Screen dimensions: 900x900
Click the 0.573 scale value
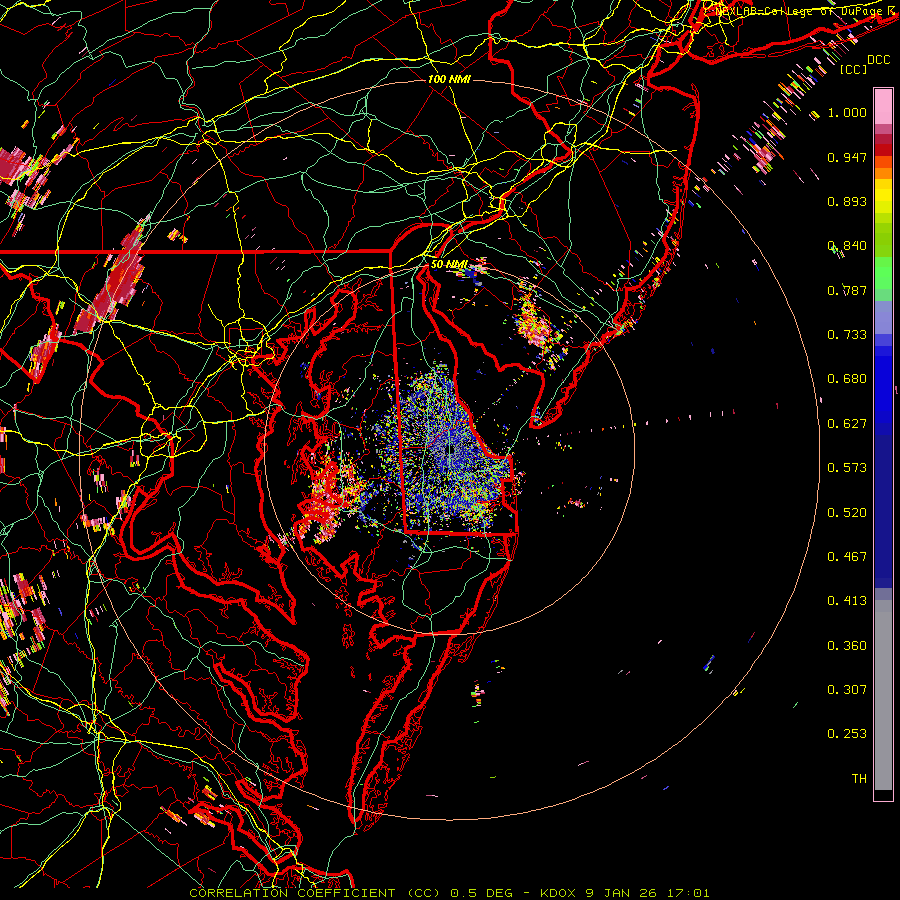tap(847, 468)
